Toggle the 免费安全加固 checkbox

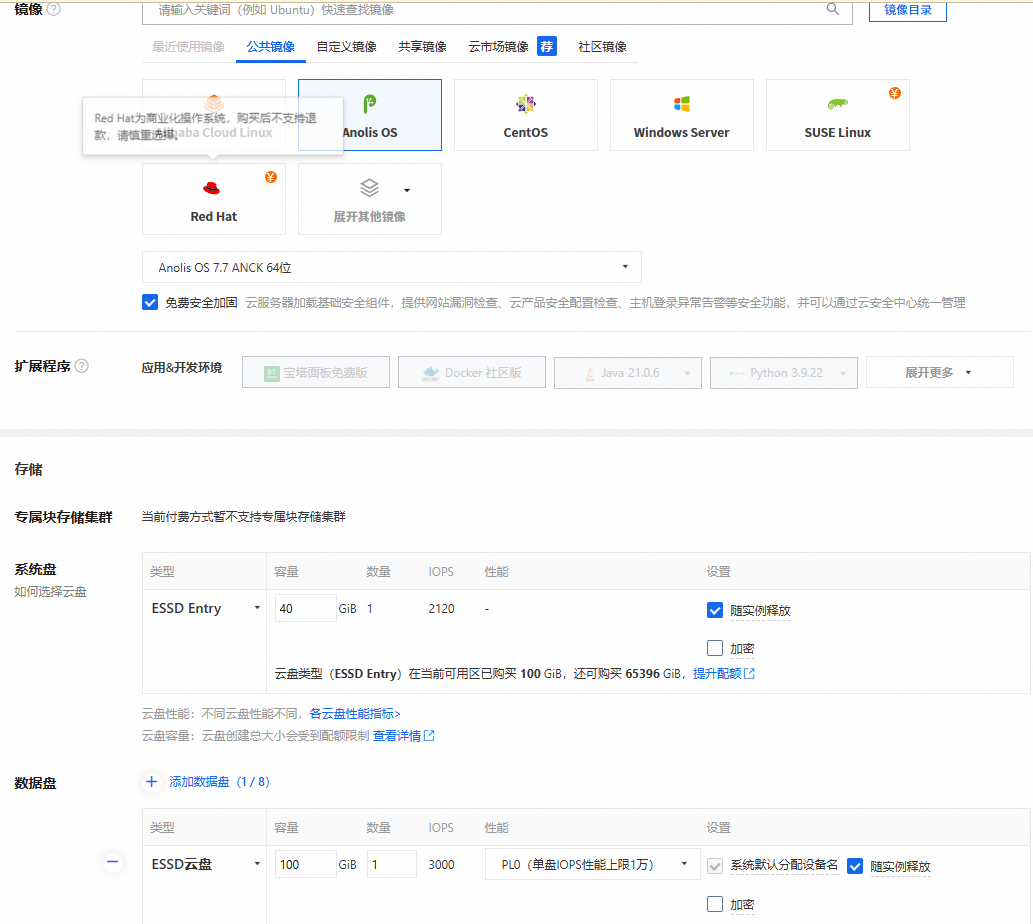150,302
